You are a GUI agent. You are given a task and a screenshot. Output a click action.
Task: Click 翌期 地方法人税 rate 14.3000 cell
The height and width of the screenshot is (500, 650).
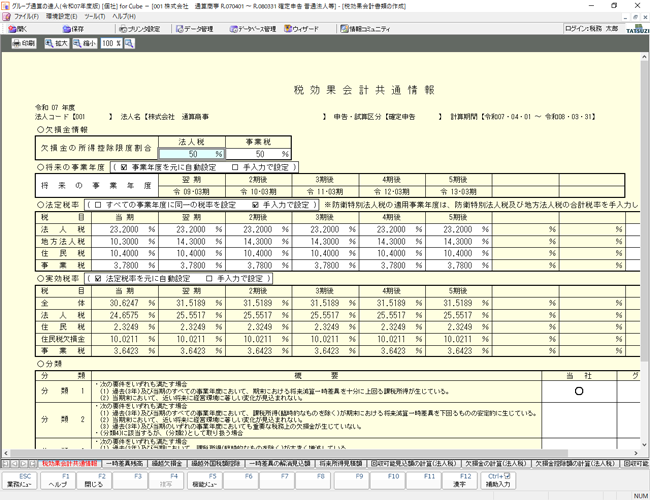[x=192, y=241]
